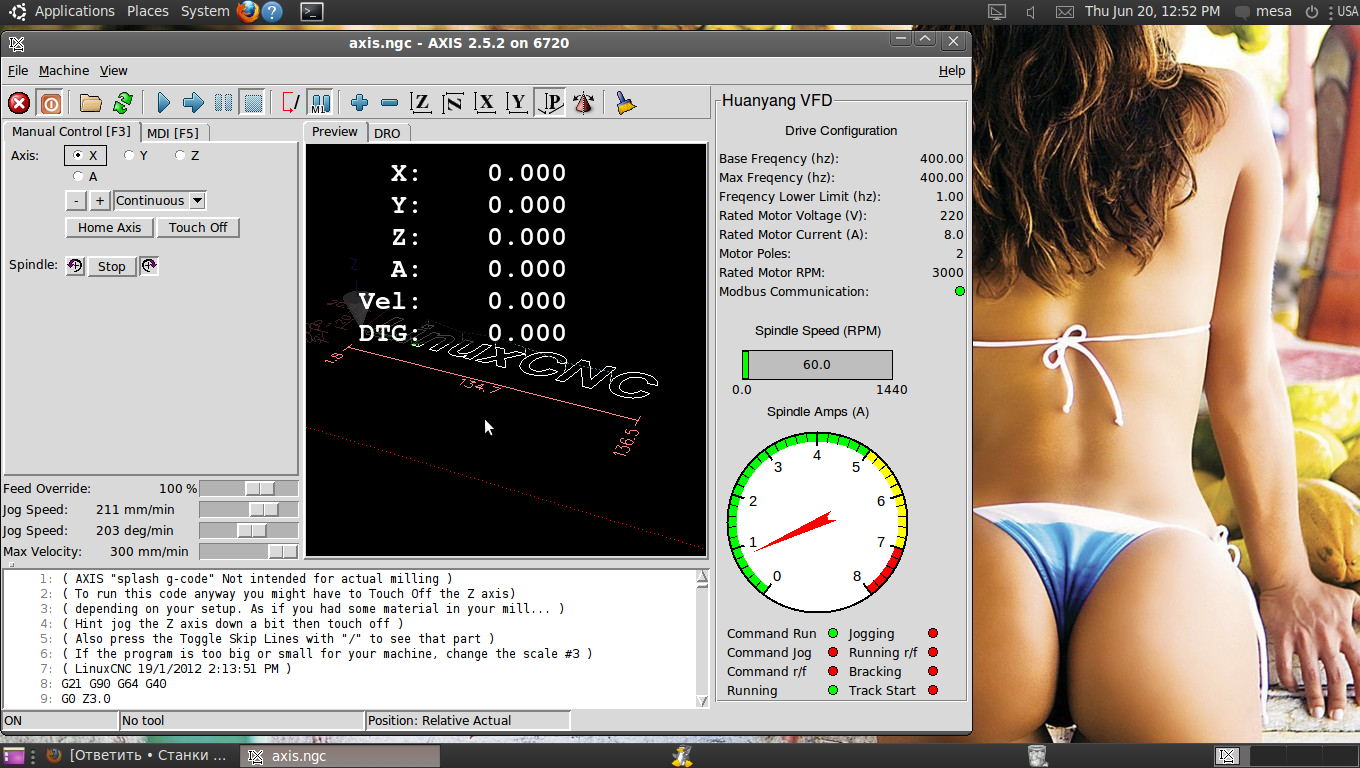The width and height of the screenshot is (1360, 768).
Task: Click the Touch Off button
Action: [198, 228]
